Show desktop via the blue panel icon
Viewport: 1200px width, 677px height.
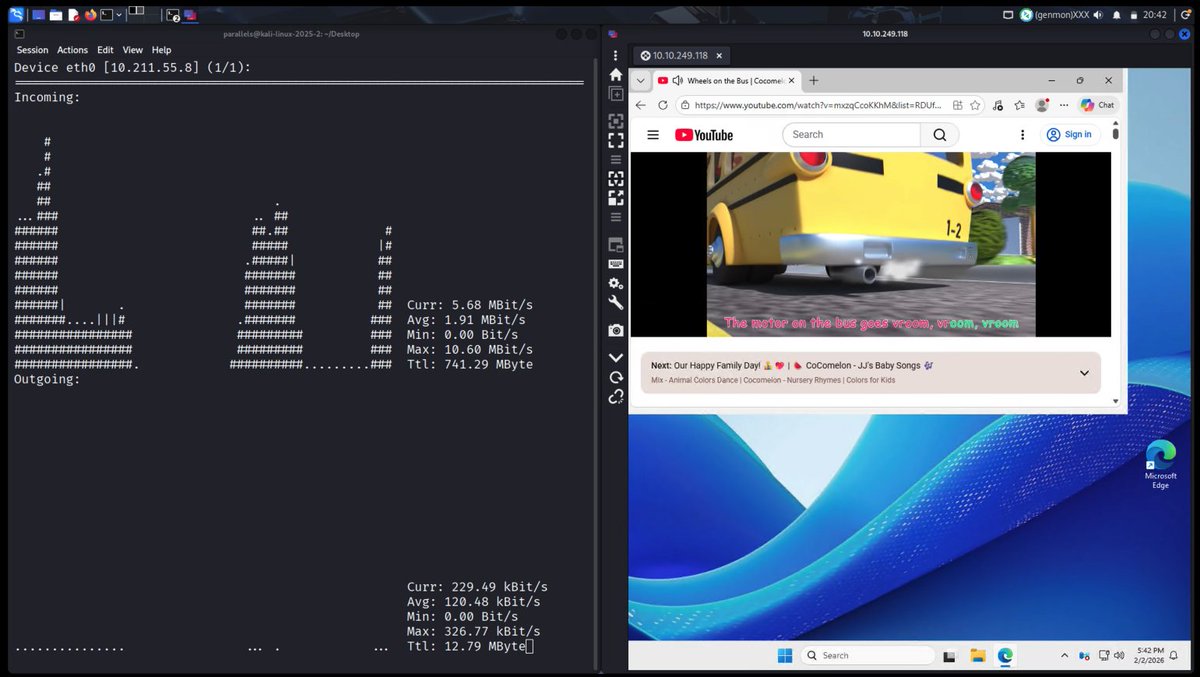pyautogui.click(x=38, y=15)
